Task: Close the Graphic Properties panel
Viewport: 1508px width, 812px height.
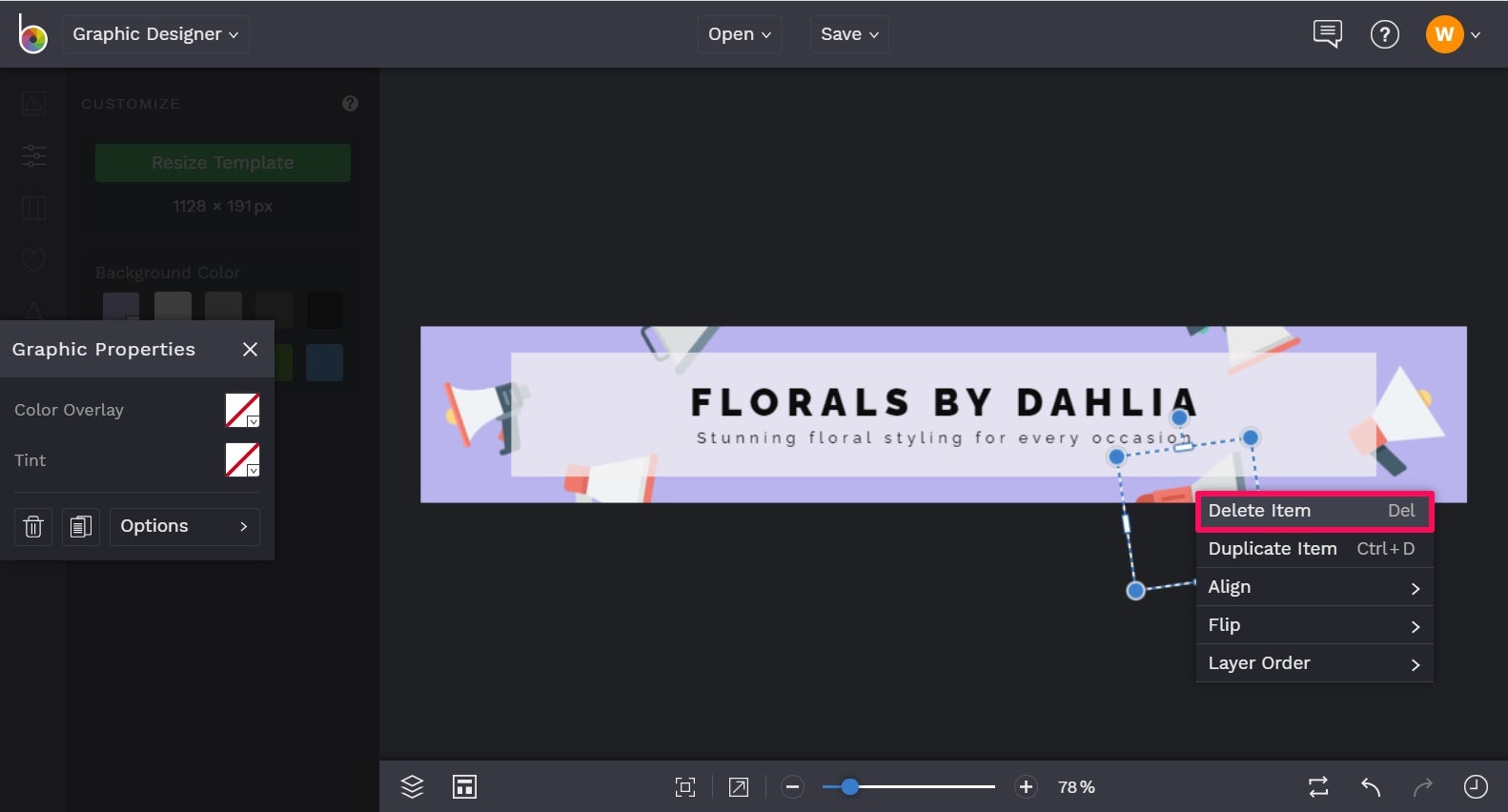Action: click(x=250, y=350)
